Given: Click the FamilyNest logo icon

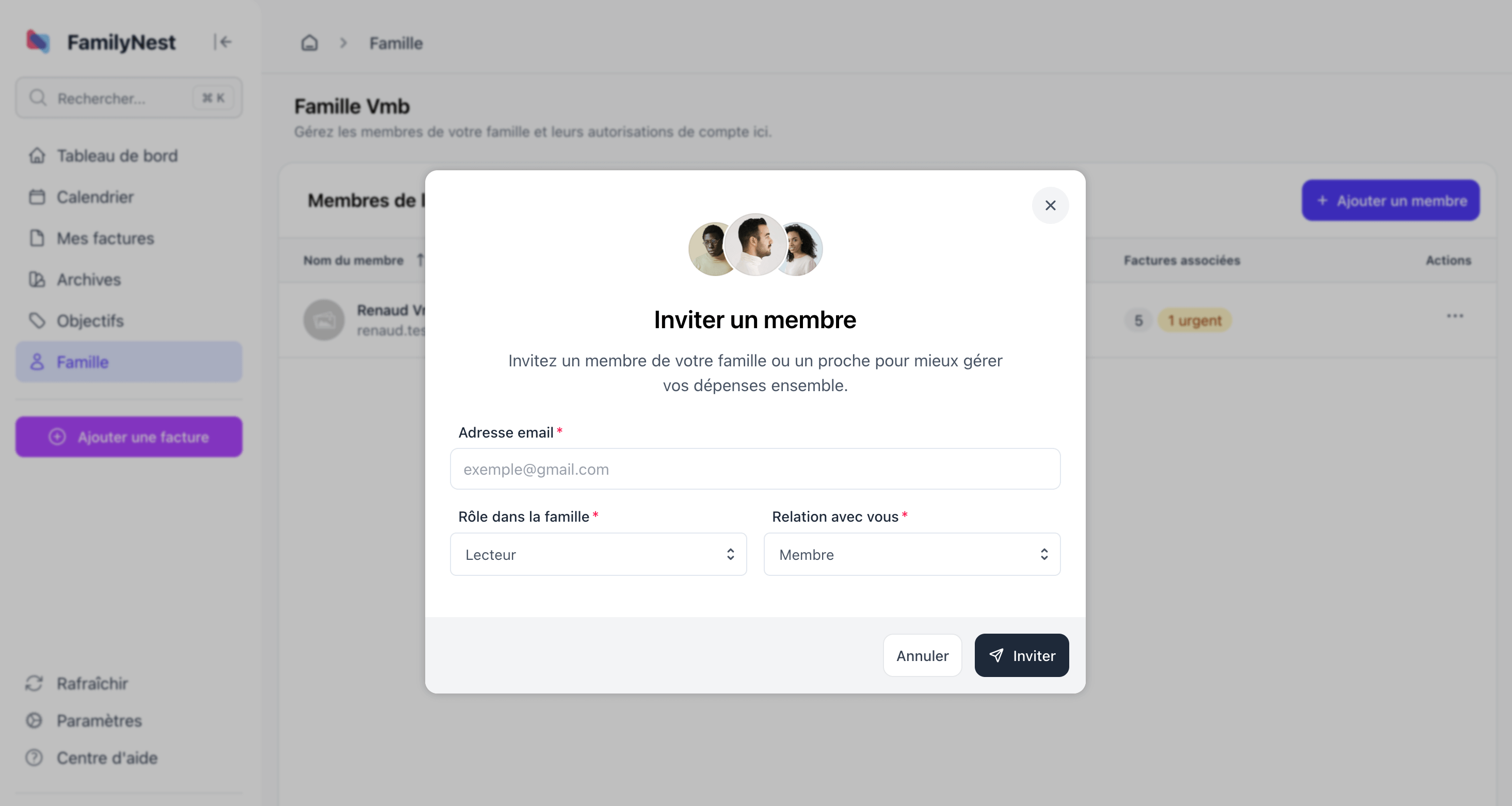Looking at the screenshot, I should click(x=38, y=42).
